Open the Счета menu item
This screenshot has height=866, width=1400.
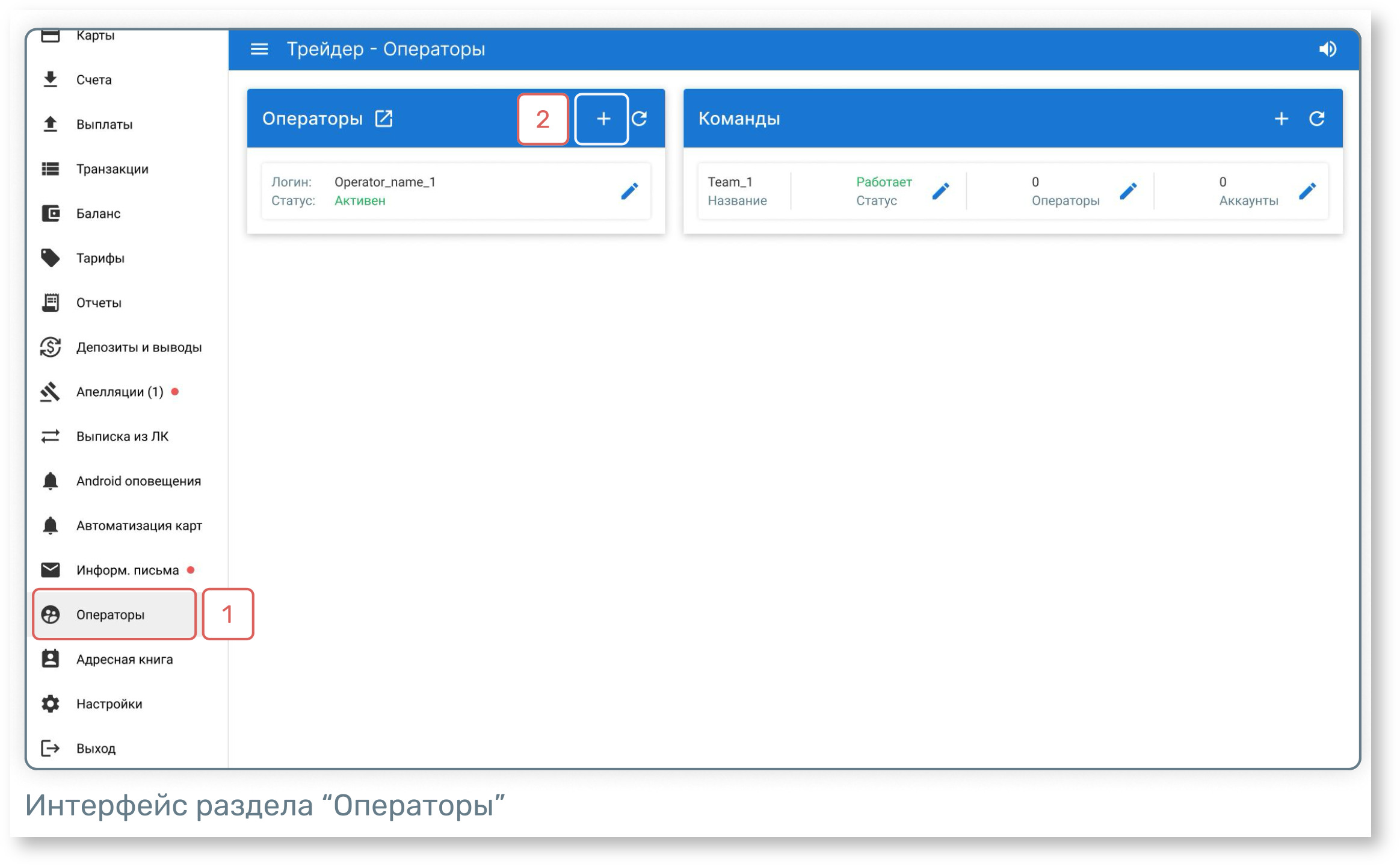(93, 79)
